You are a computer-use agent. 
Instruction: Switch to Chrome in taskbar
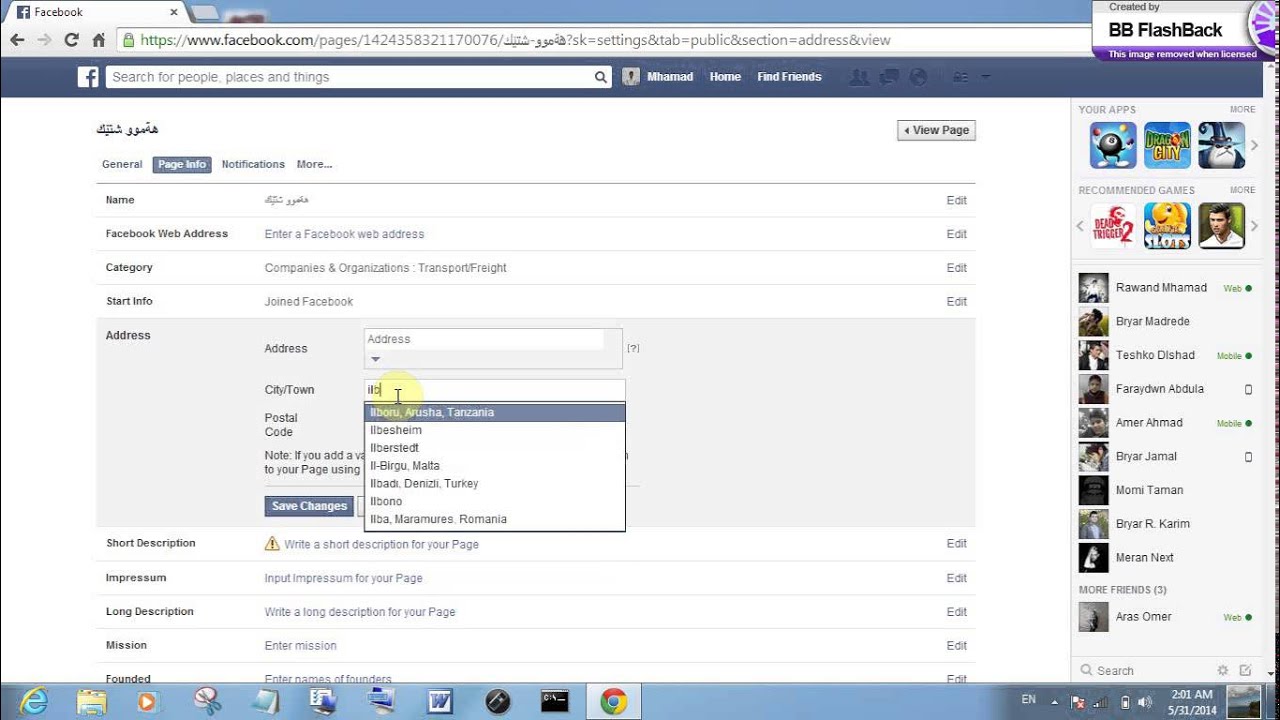click(x=613, y=701)
